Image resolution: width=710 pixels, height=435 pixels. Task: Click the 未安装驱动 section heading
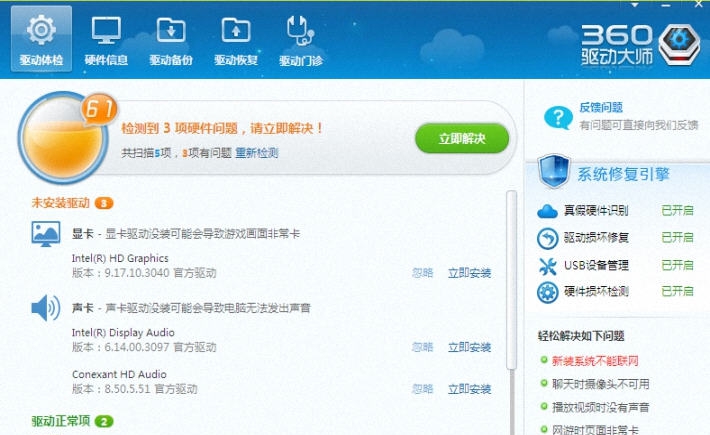(x=61, y=203)
